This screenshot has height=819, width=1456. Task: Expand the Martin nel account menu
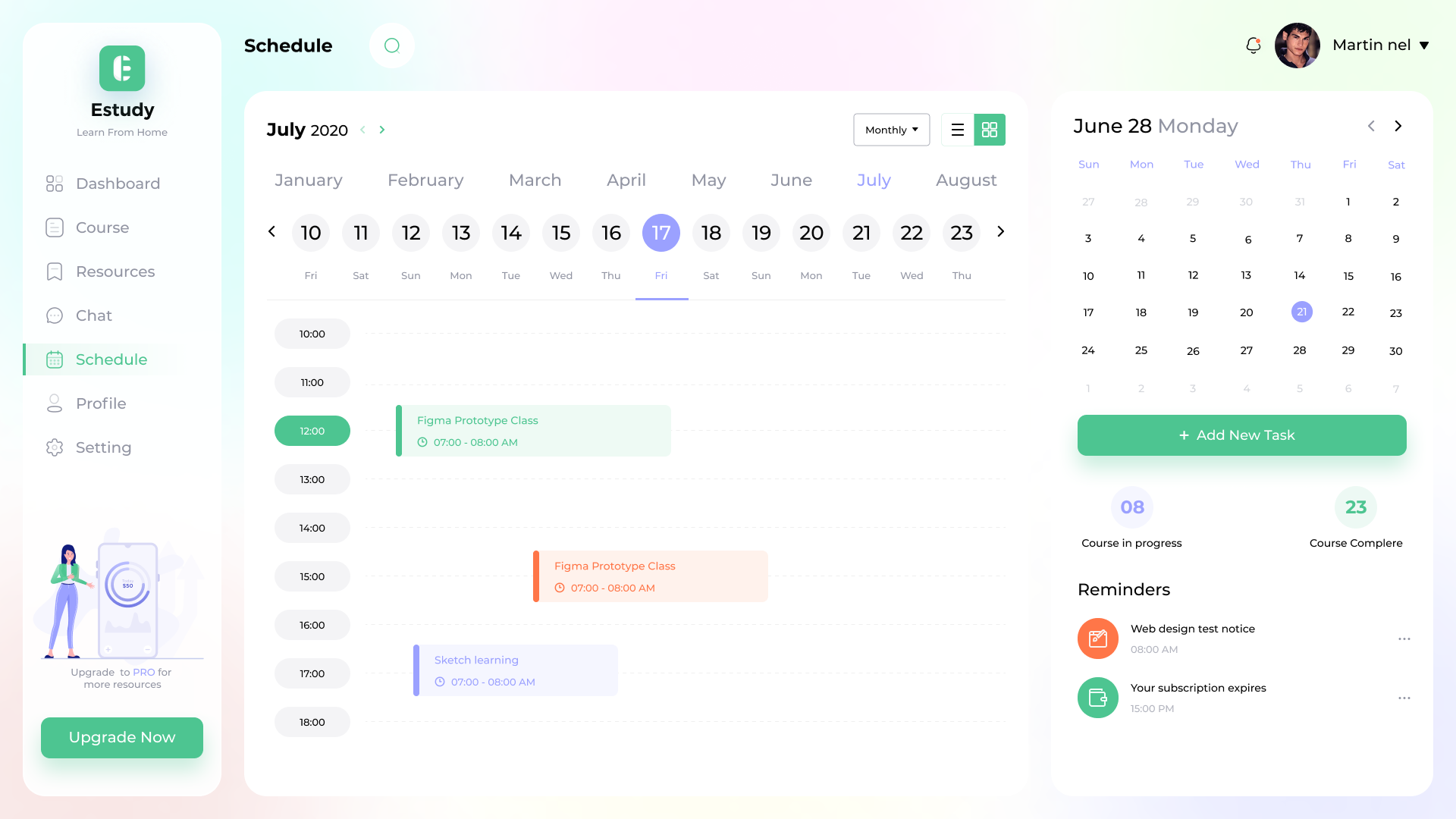(x=1425, y=45)
